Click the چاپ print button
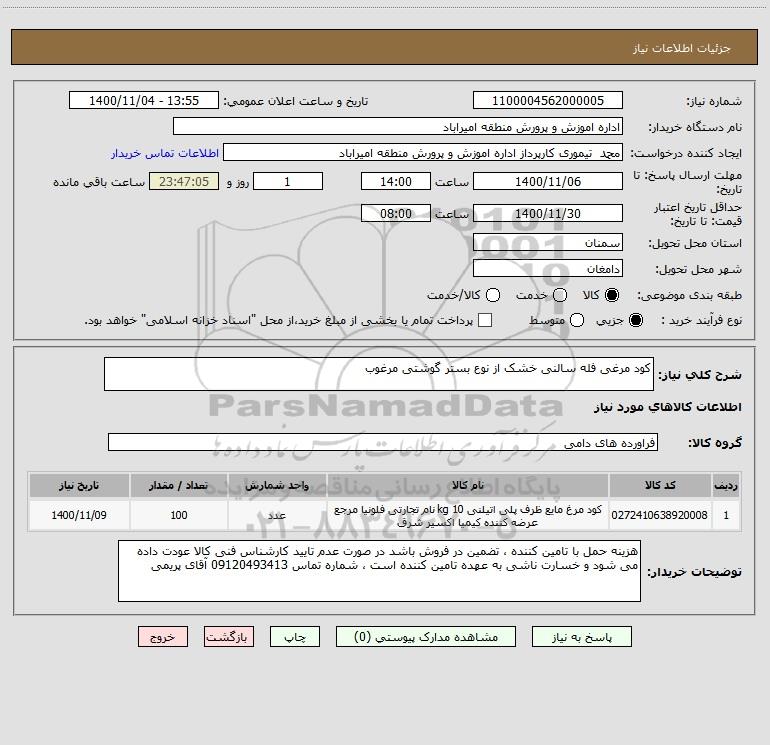Image resolution: width=770 pixels, height=745 pixels. (x=295, y=637)
